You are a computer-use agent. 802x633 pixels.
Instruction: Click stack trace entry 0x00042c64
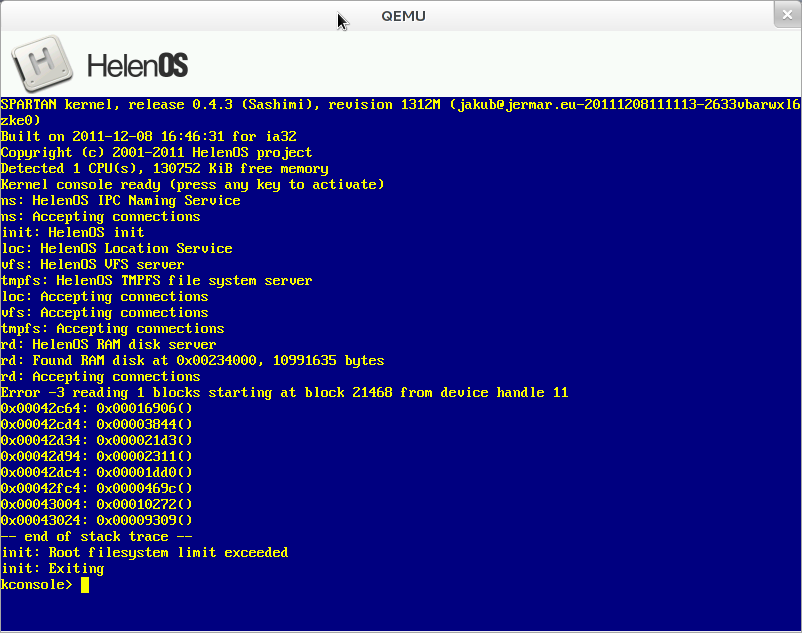tap(96, 409)
